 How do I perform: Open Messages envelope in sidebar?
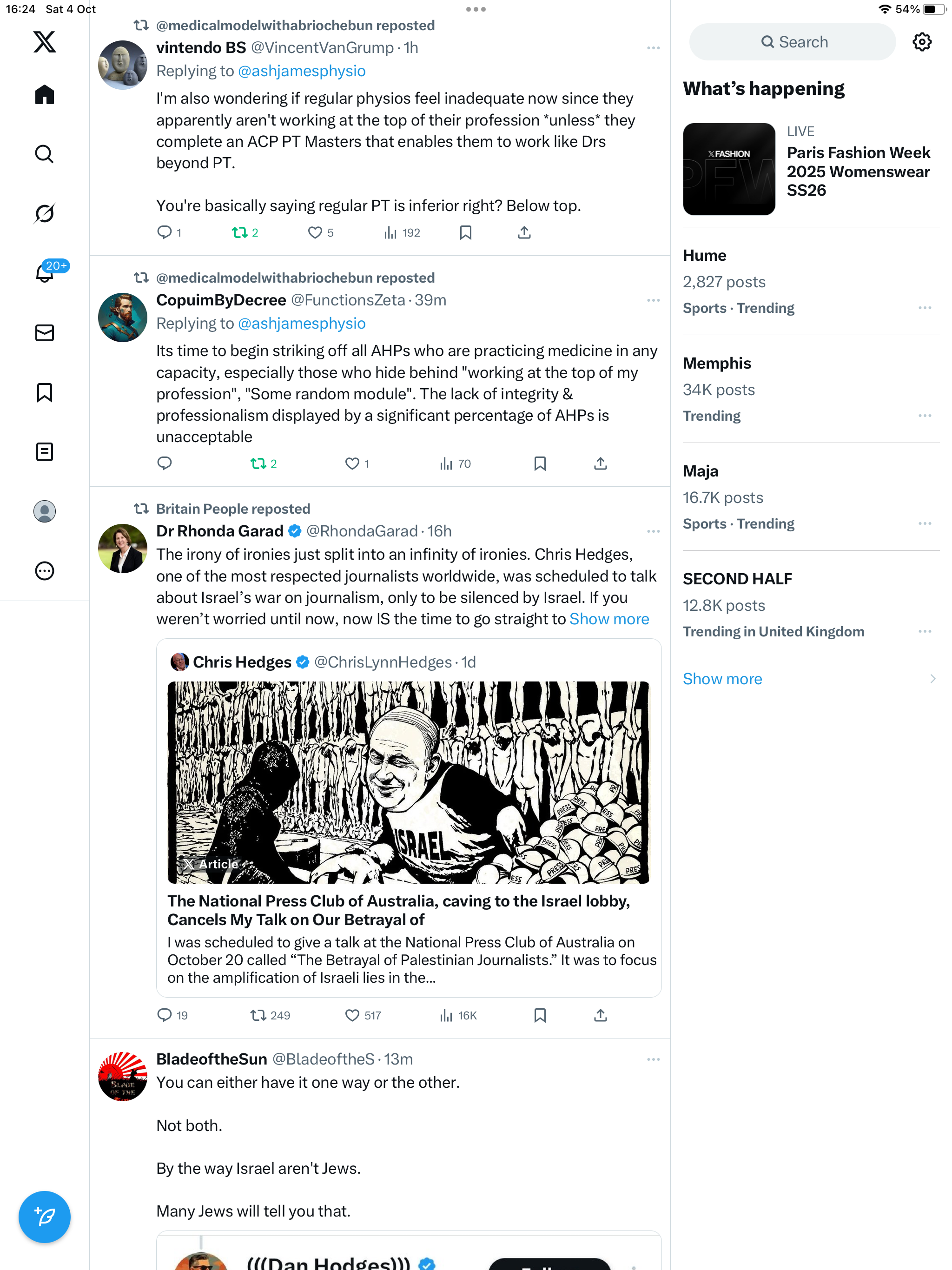click(44, 333)
